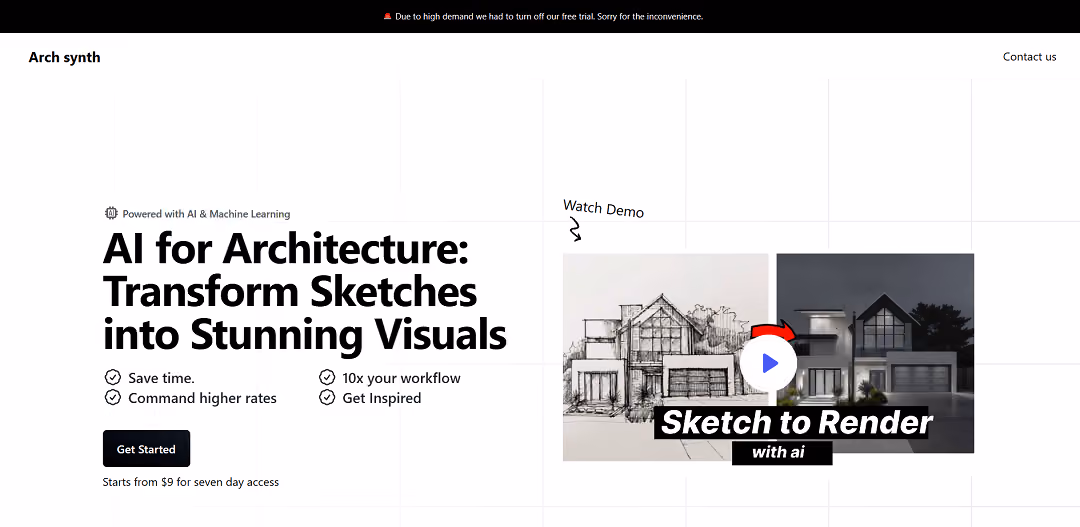Click the checkmark icon next to 10x your workflow
Viewport: 1080px width, 527px height.
coord(327,377)
